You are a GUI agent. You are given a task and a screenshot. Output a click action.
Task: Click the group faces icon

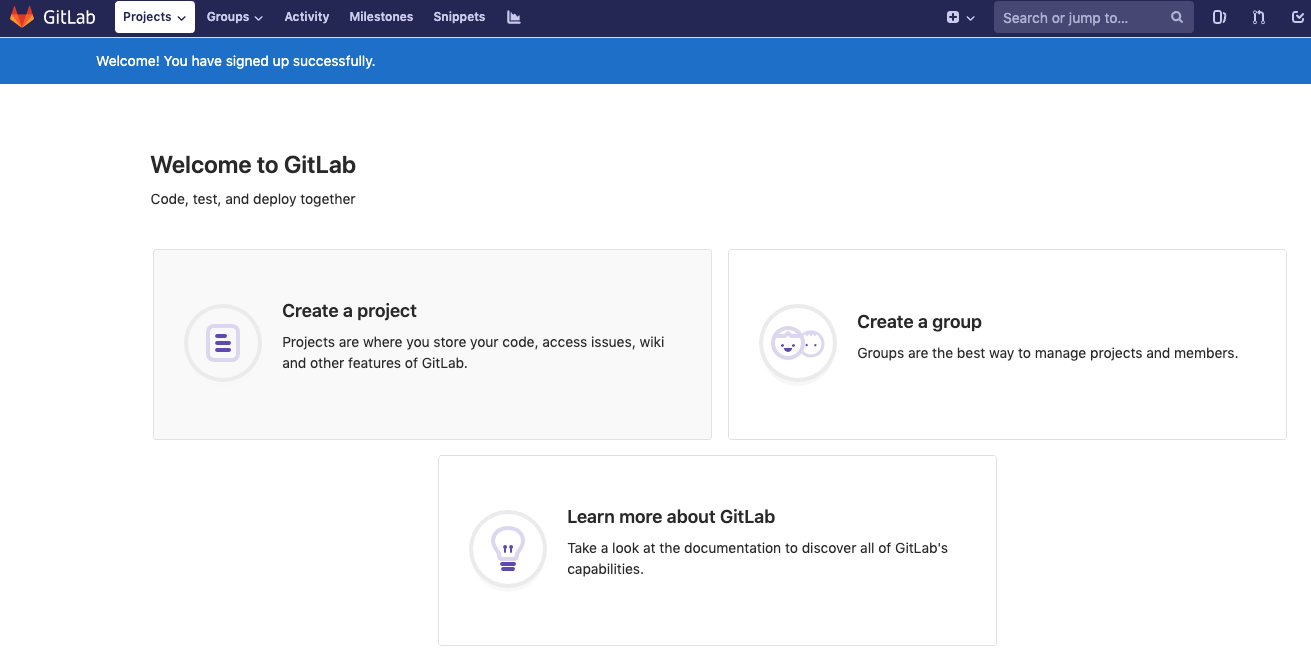click(798, 343)
